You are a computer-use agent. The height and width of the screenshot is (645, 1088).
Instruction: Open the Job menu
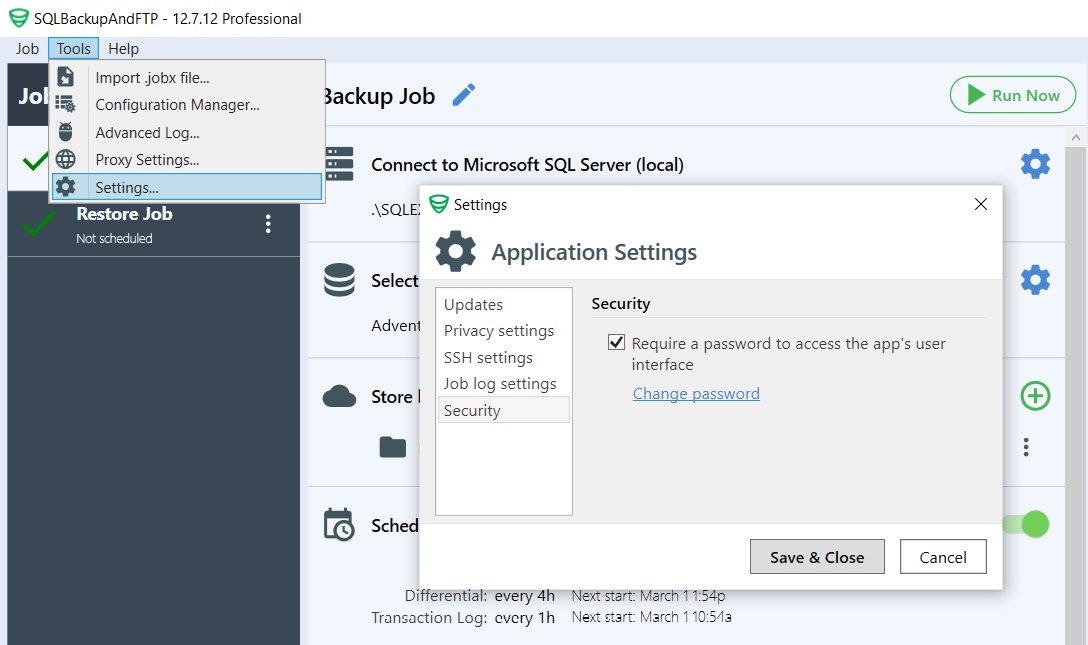(x=27, y=49)
